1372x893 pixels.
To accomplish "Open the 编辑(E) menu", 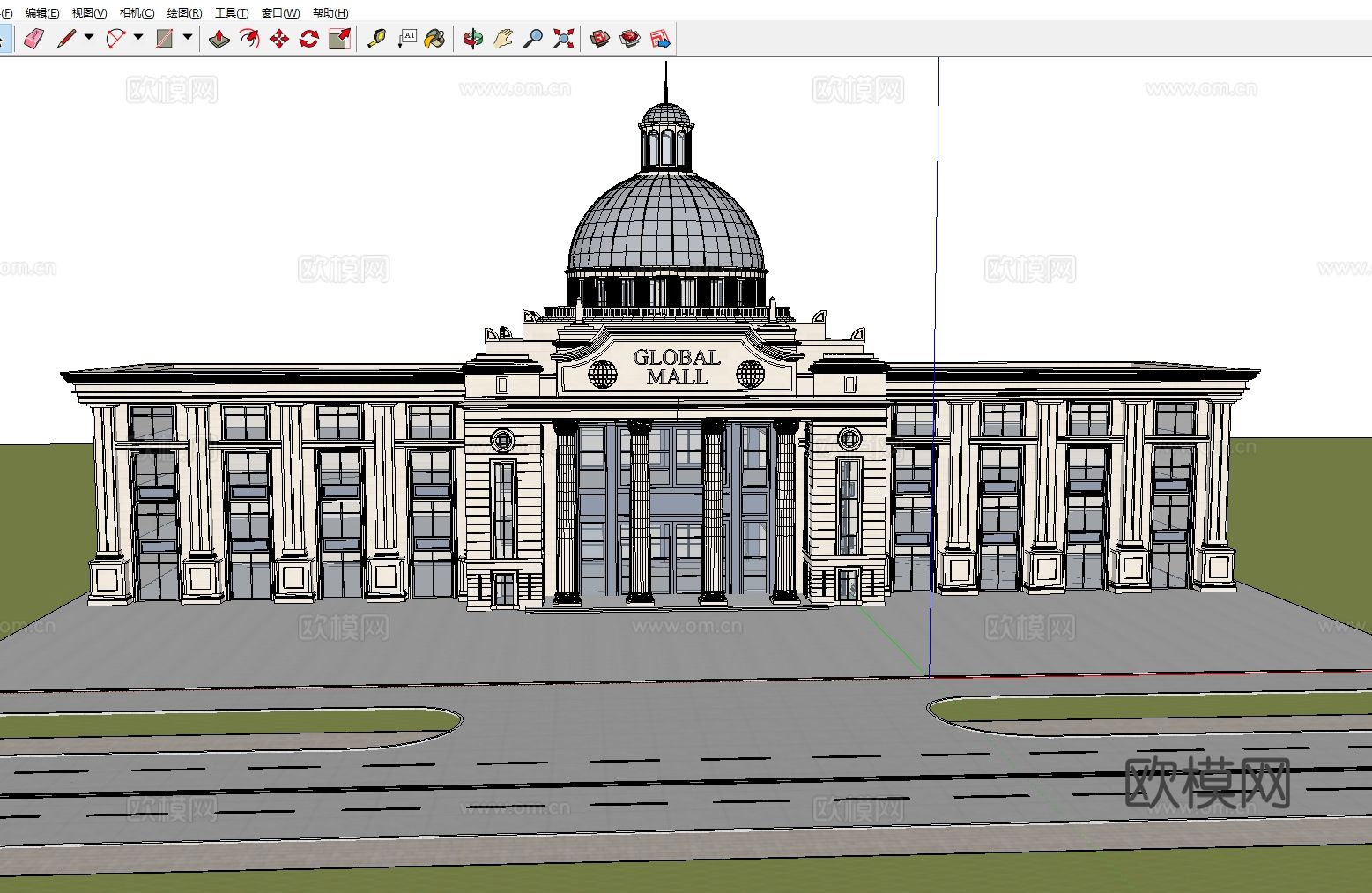I will 42,12.
